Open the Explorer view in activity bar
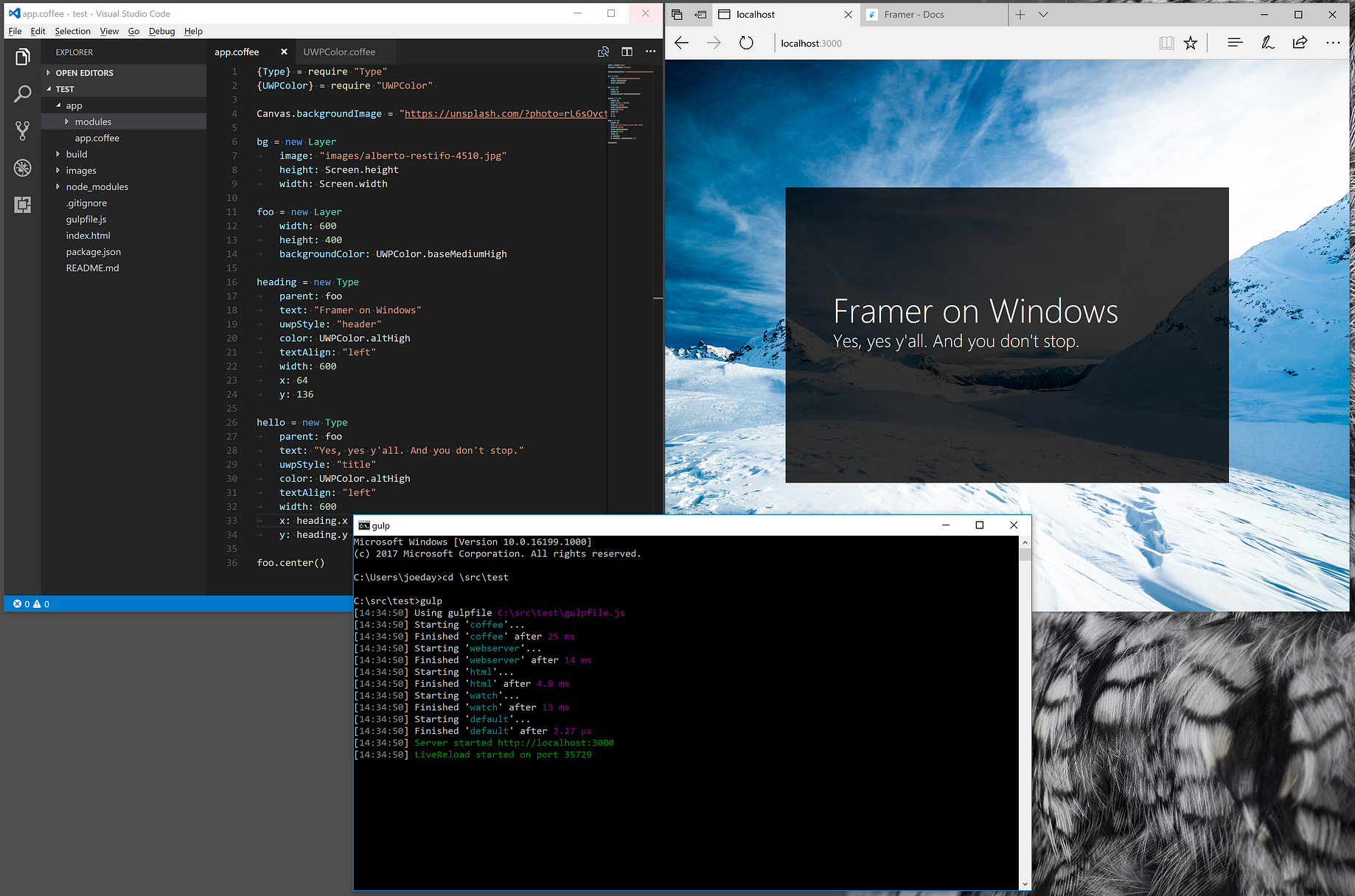Image resolution: width=1355 pixels, height=896 pixels. pos(23,57)
